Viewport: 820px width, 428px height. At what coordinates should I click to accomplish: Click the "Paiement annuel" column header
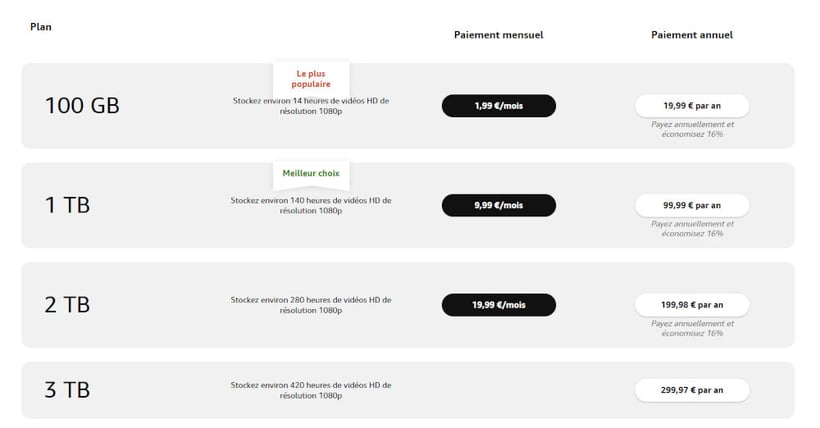[691, 34]
